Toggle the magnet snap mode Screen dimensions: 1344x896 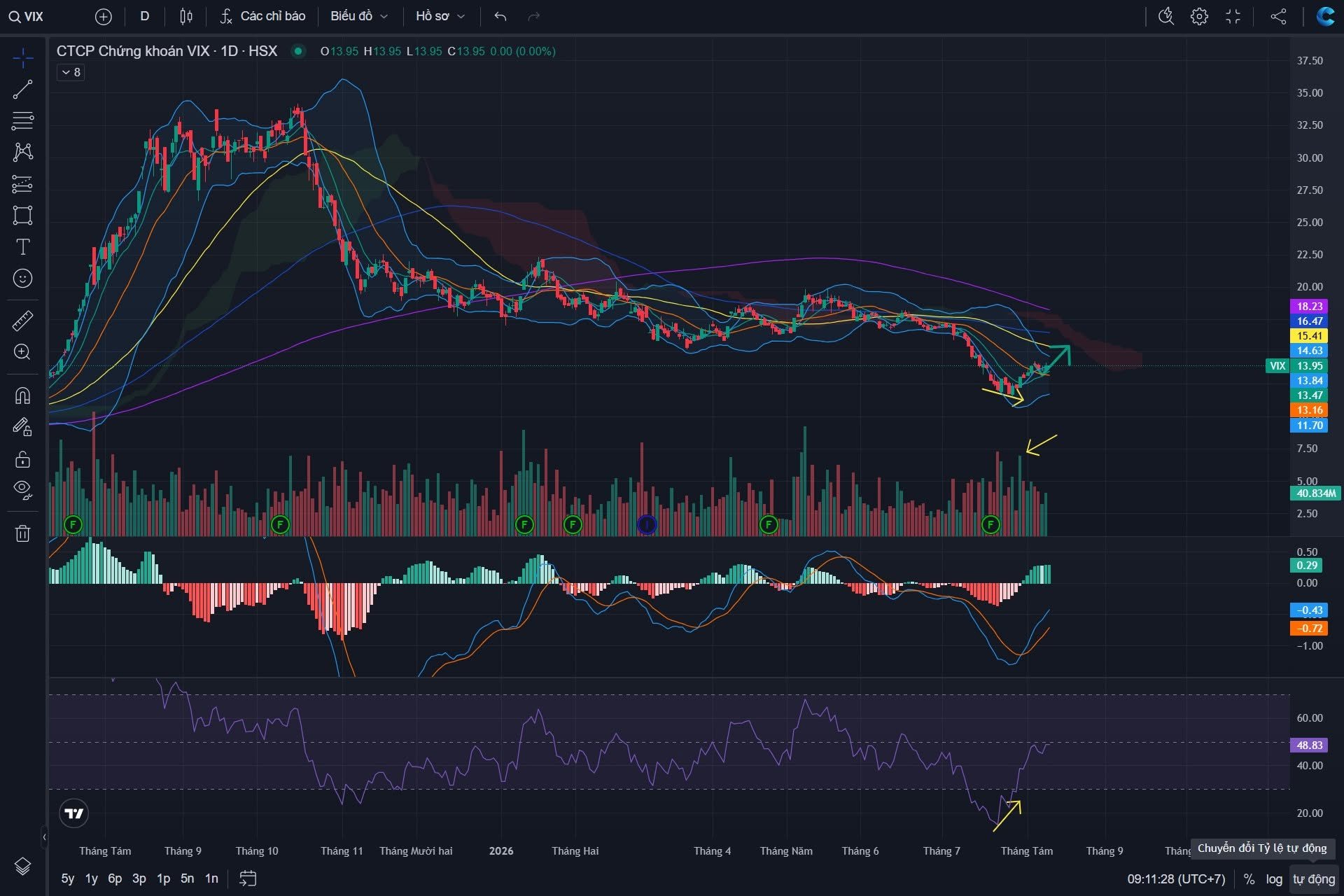tap(22, 395)
